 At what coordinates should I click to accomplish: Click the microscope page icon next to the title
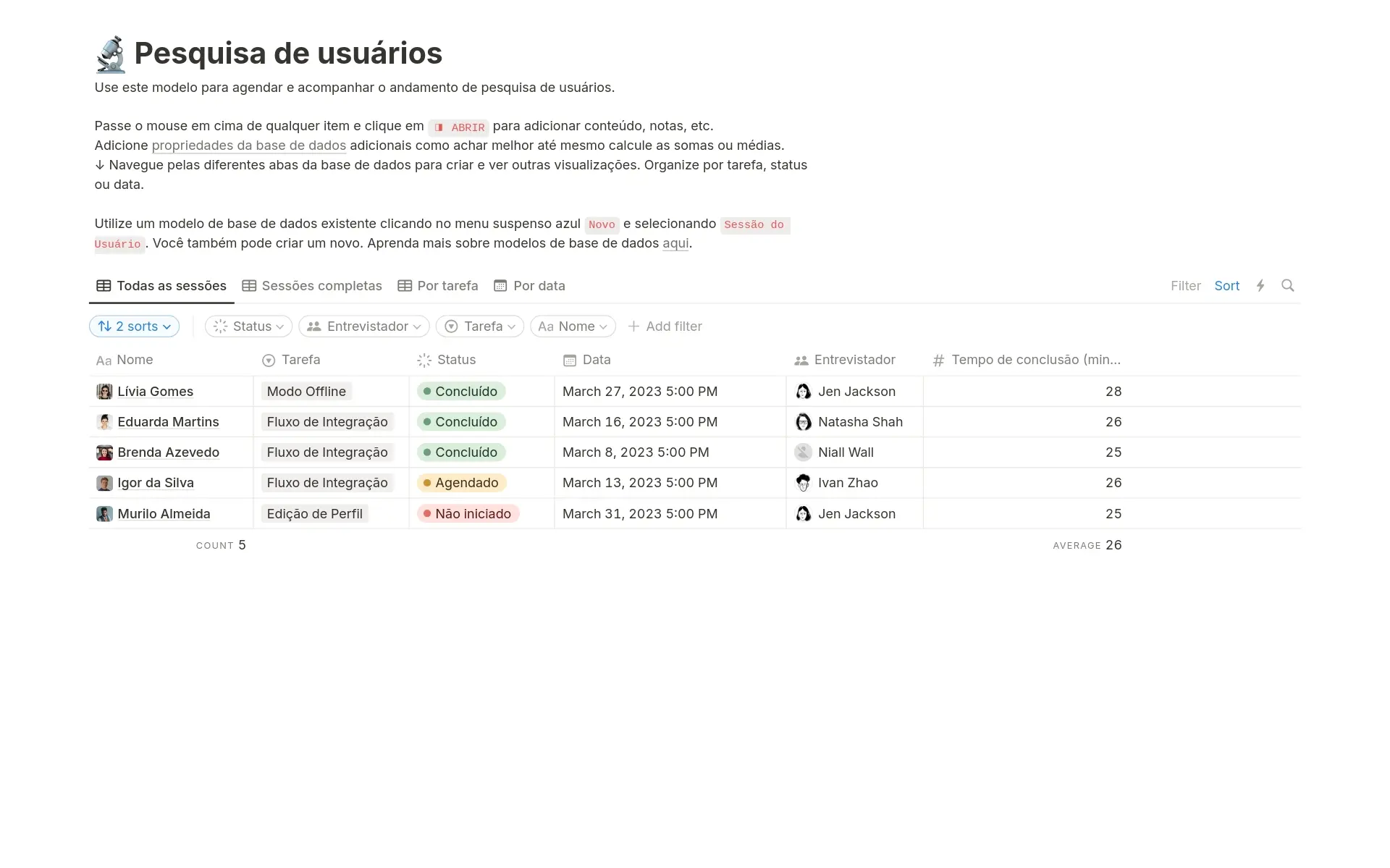click(x=110, y=53)
